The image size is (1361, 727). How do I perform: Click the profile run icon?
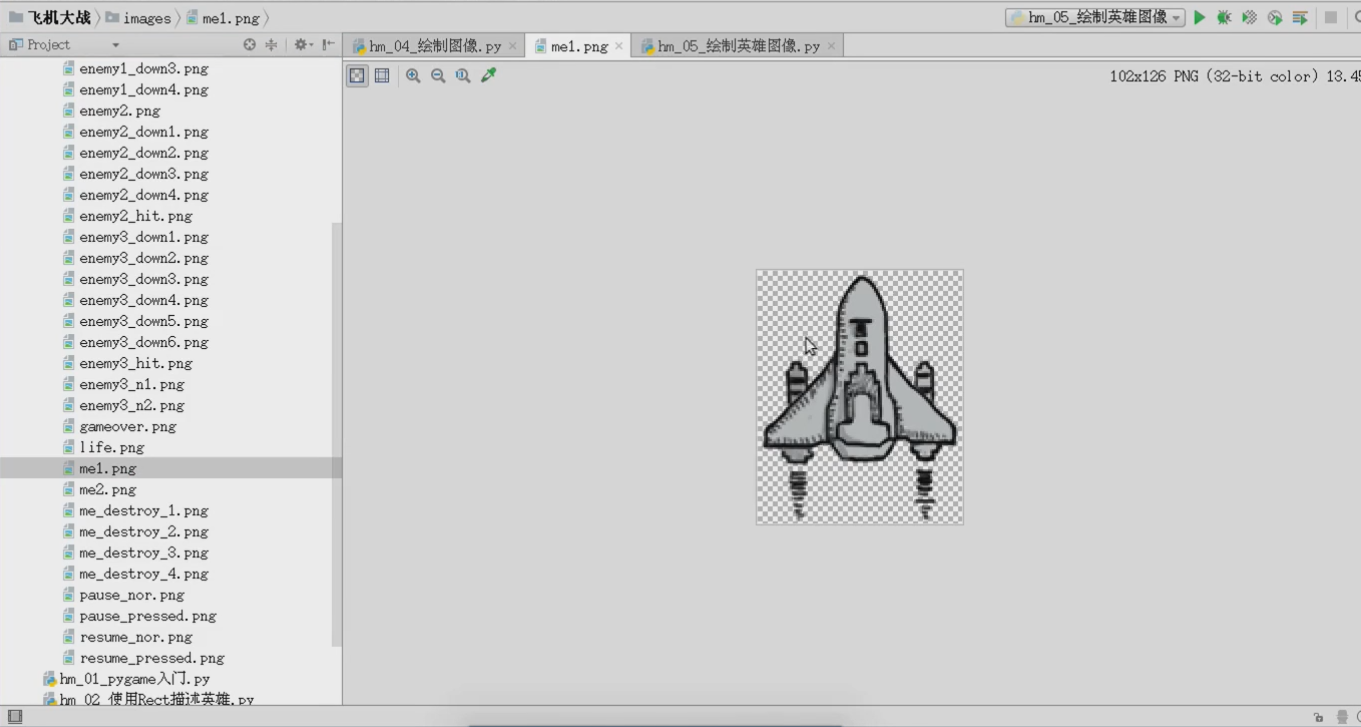(1275, 17)
